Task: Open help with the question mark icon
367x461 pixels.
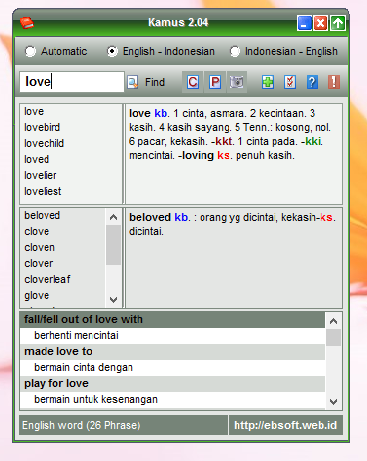Action: 312,82
